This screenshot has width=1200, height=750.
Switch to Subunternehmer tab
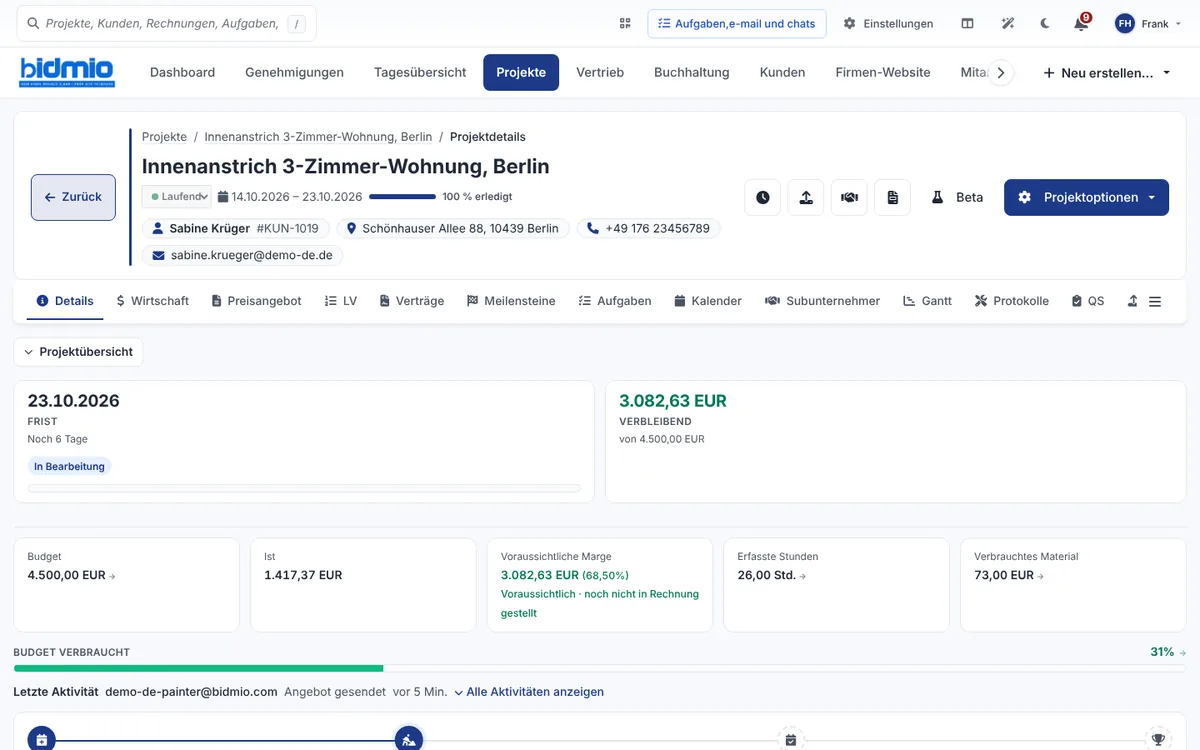pyautogui.click(x=822, y=301)
